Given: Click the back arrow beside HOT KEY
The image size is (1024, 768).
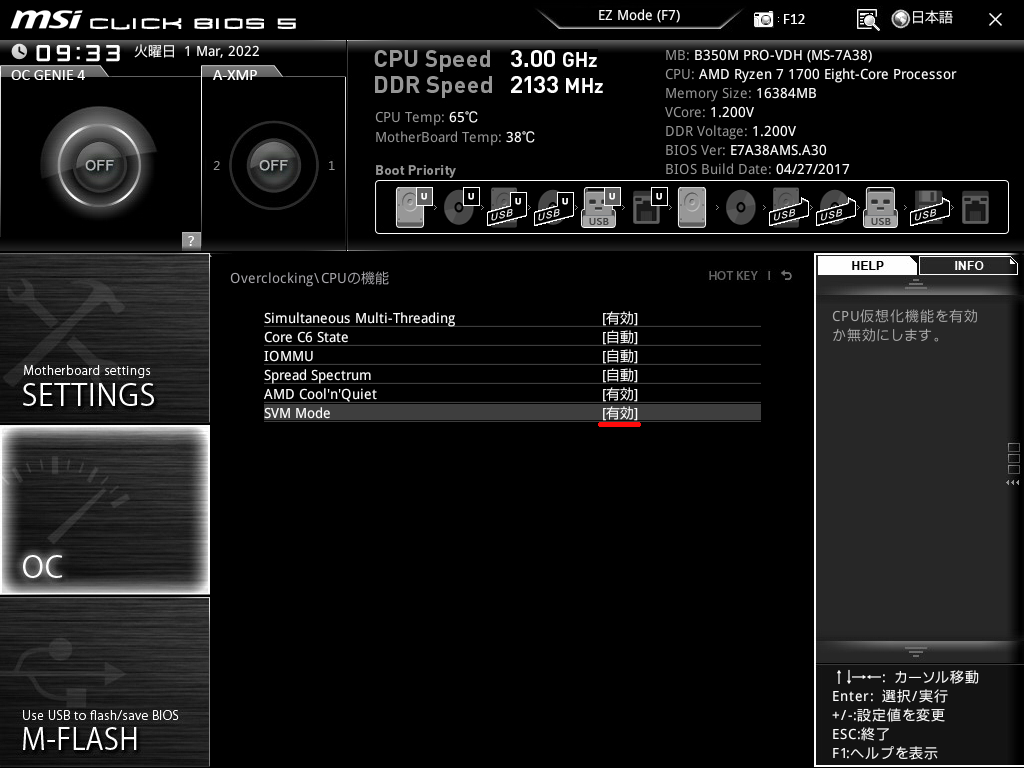Looking at the screenshot, I should [786, 276].
